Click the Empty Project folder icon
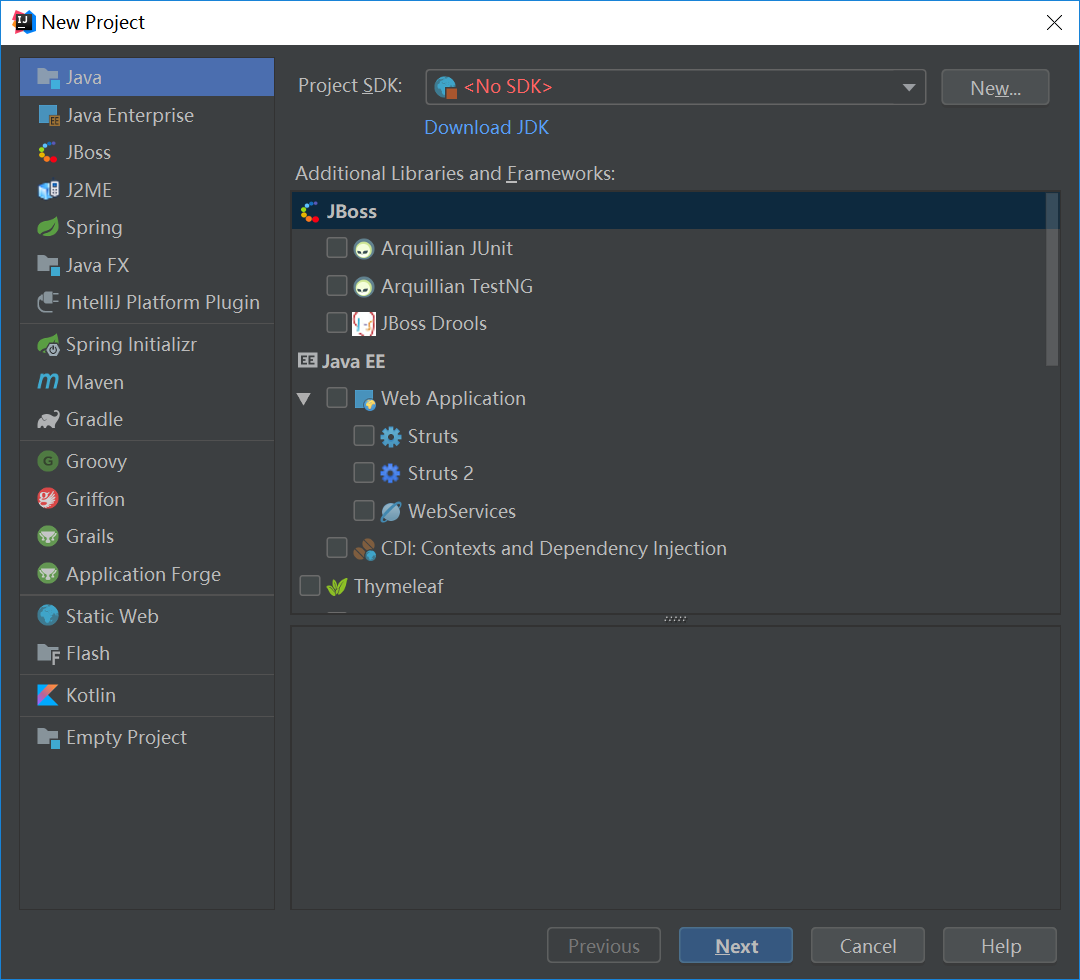This screenshot has height=980, width=1080. coord(48,738)
